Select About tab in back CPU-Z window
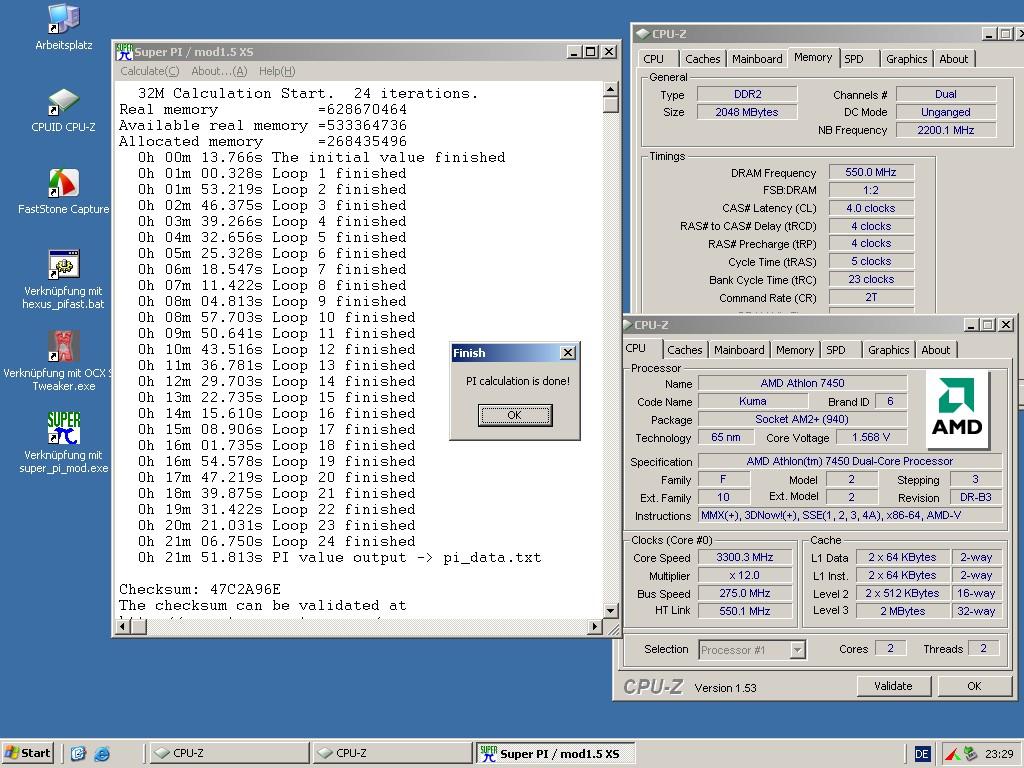 tap(953, 59)
